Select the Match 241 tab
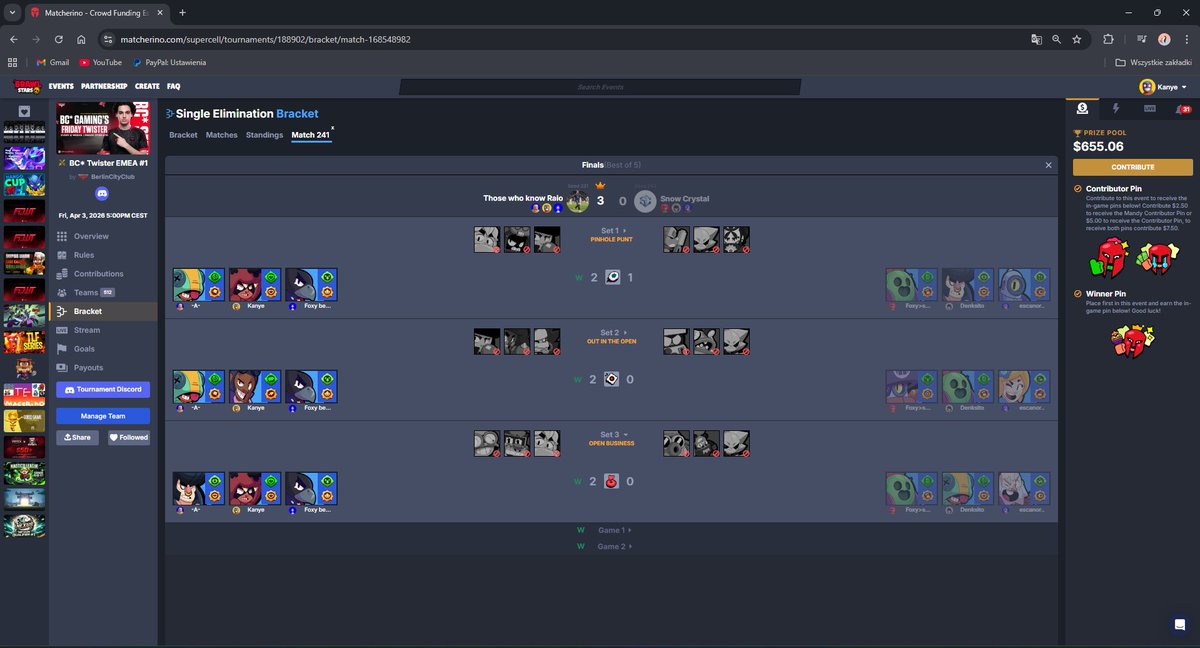 (309, 135)
